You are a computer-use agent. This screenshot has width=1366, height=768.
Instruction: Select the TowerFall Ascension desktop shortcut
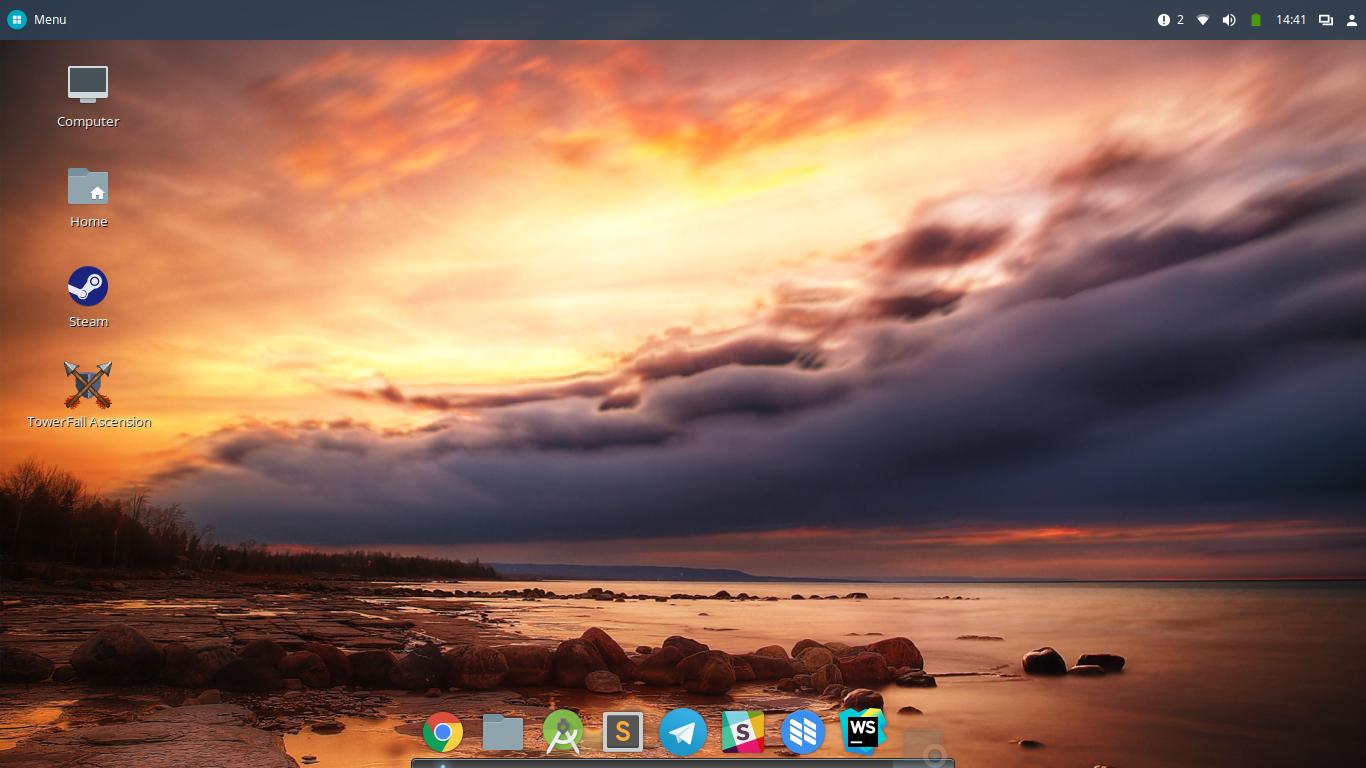(88, 395)
